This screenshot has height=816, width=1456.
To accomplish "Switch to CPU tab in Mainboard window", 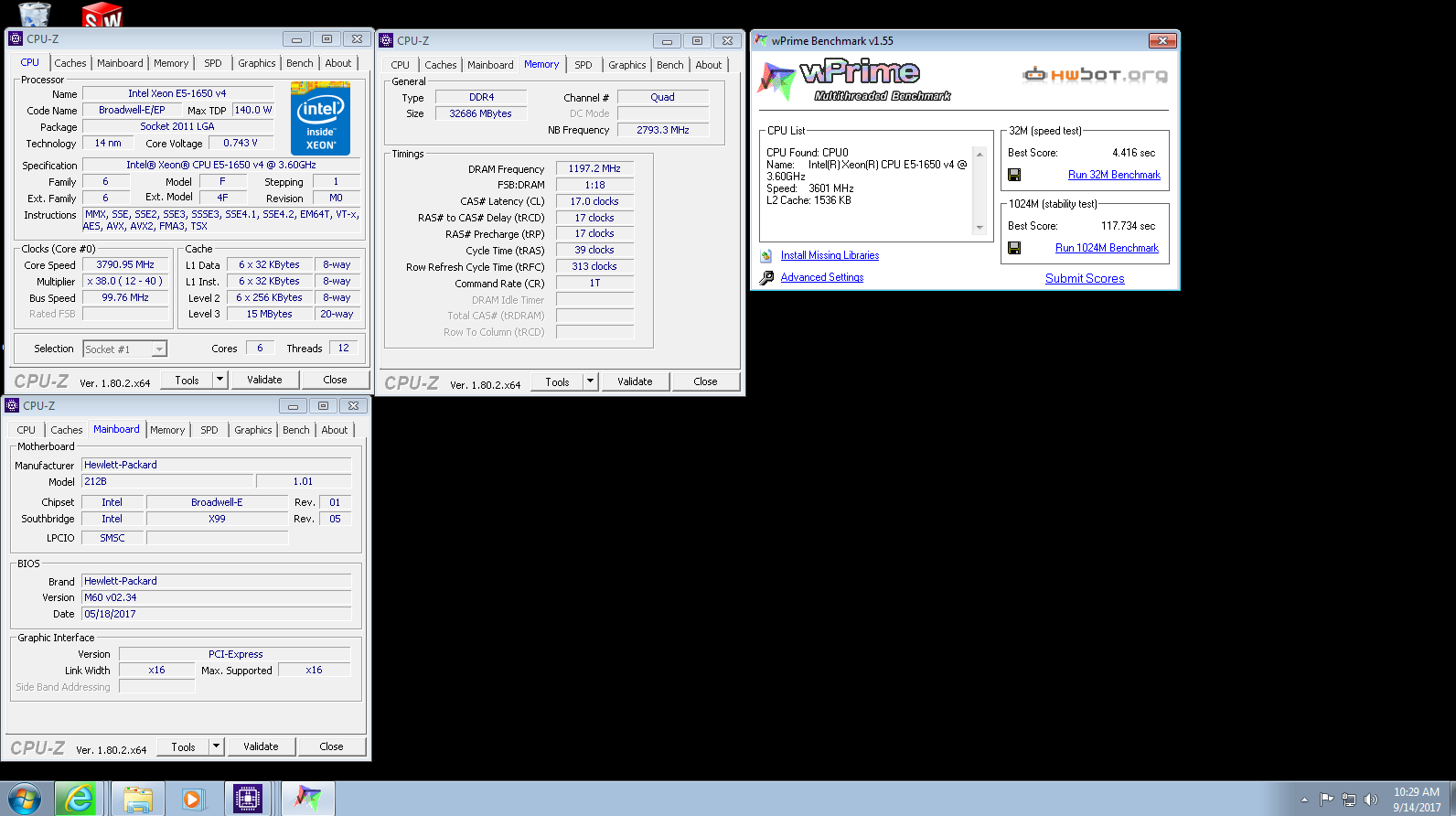I will tap(27, 430).
